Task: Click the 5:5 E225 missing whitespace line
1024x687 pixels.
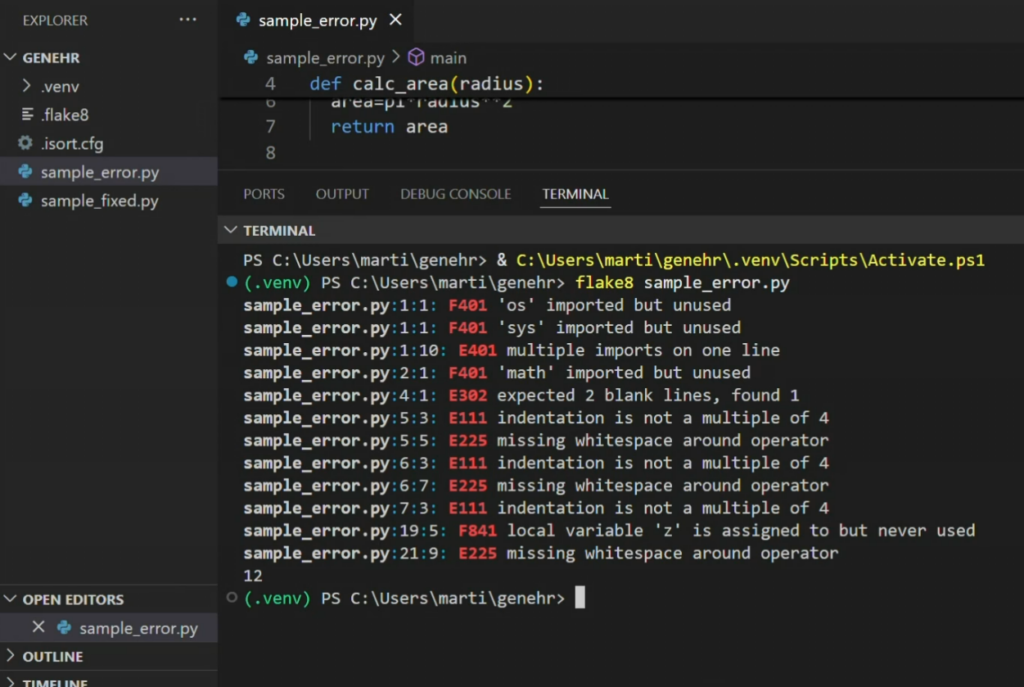Action: click(536, 440)
